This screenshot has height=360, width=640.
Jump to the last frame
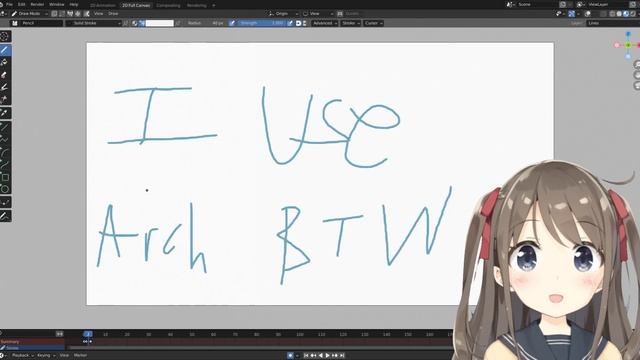click(342, 356)
